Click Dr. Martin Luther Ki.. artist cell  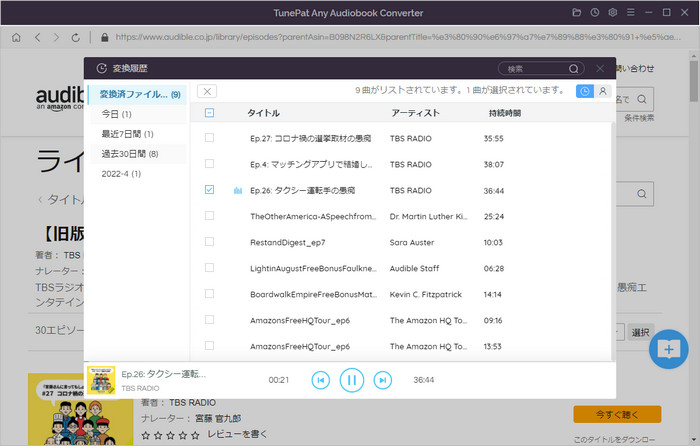point(428,217)
